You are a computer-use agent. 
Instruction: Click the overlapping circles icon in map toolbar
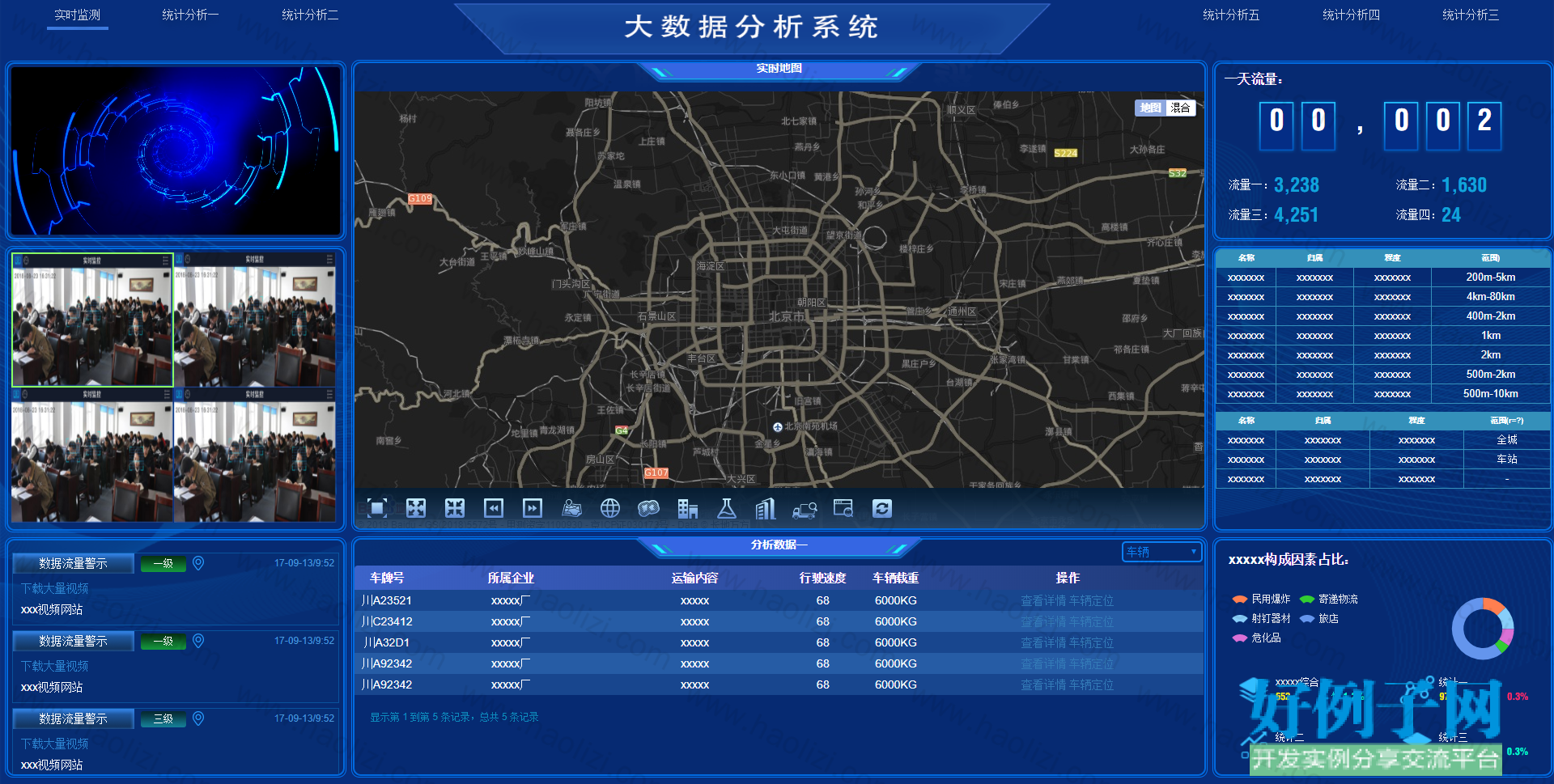(649, 508)
